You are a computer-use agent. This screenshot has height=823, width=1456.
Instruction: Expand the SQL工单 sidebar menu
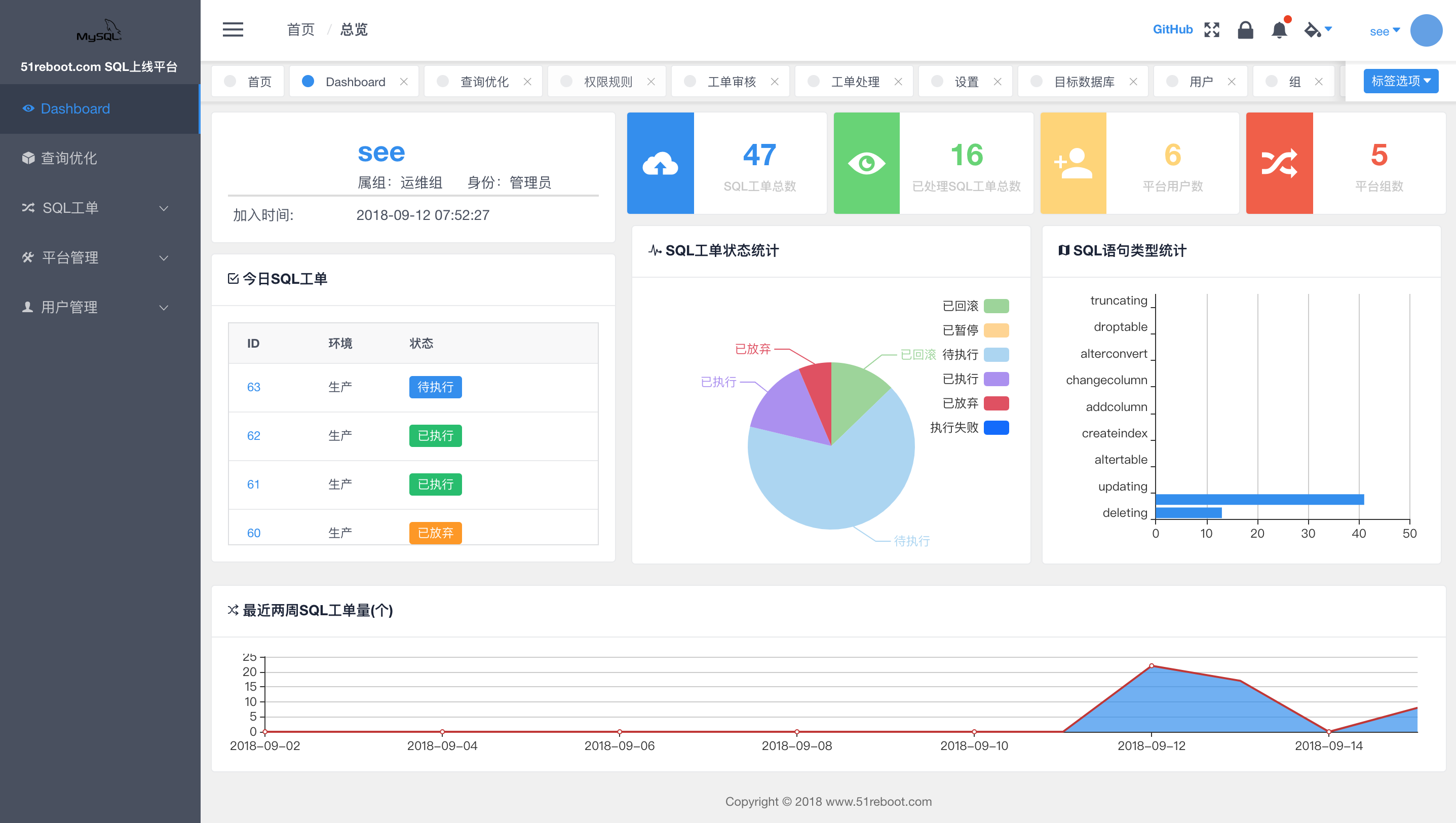click(x=100, y=208)
